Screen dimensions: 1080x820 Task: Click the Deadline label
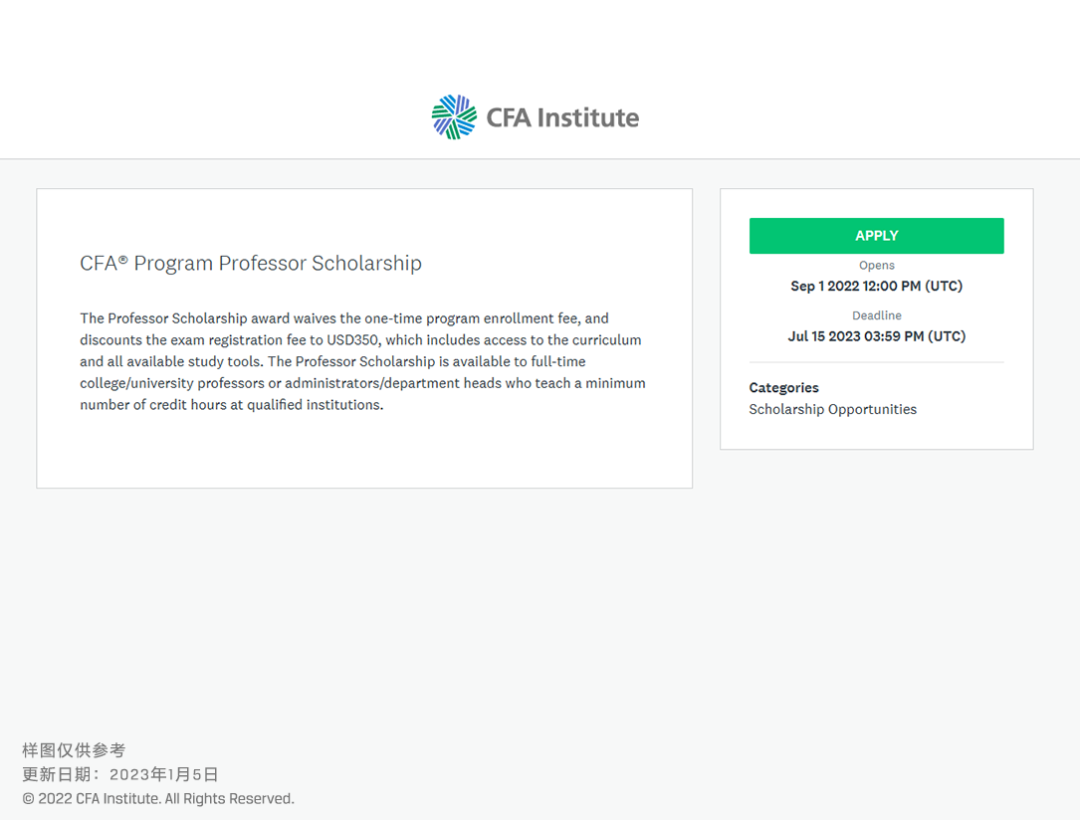tap(876, 315)
